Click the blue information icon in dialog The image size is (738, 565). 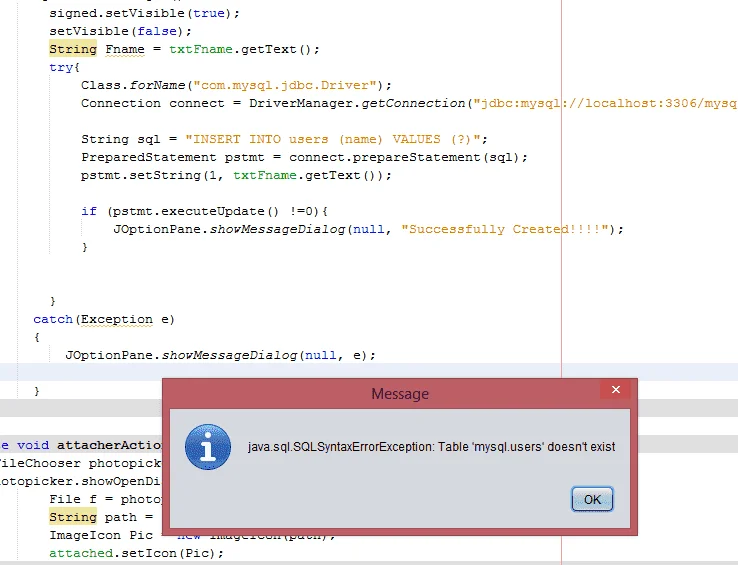pos(208,447)
